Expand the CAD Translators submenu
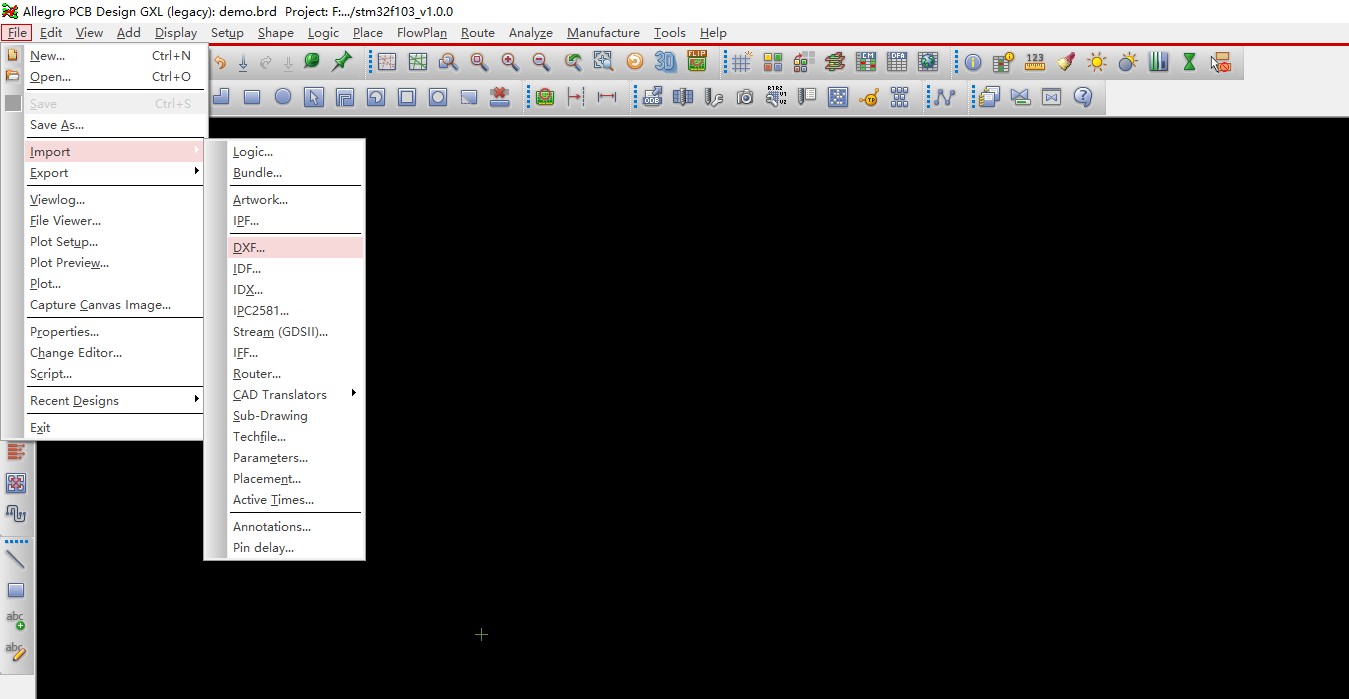This screenshot has height=699, width=1349. pos(295,395)
